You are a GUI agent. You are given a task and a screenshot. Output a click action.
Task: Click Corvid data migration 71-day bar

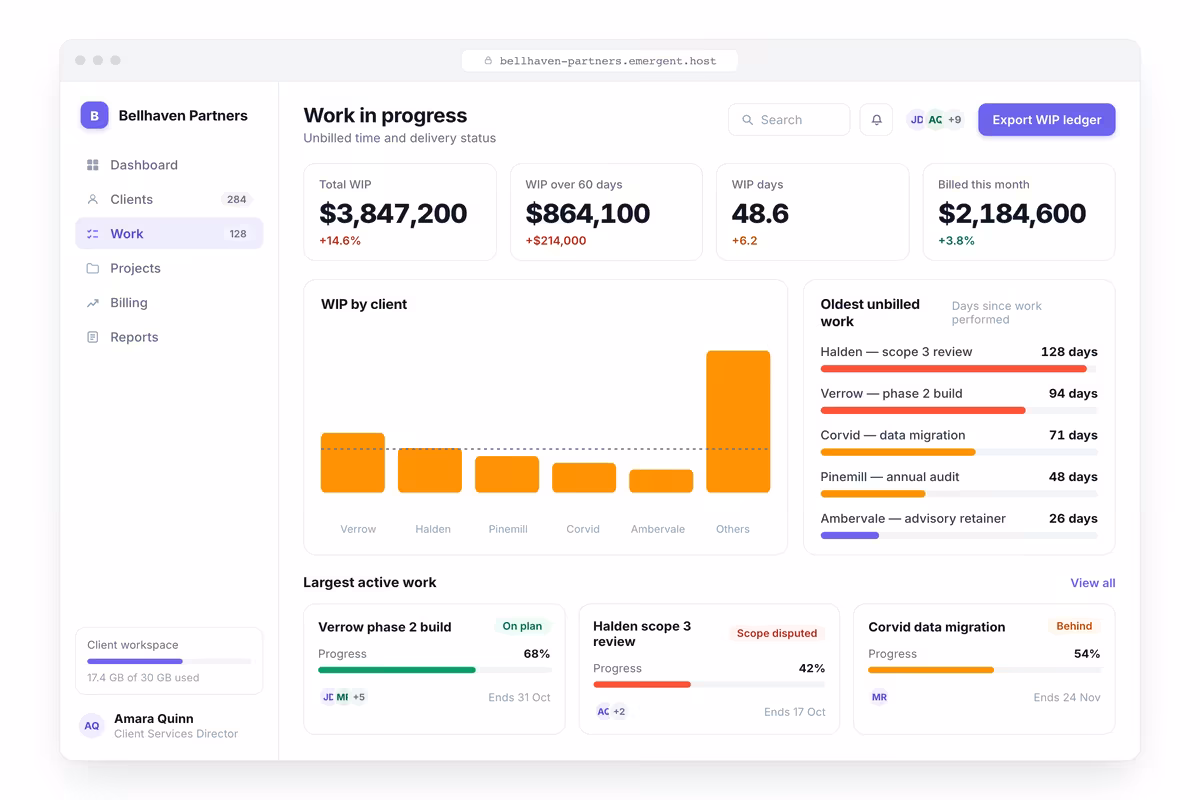point(959,452)
